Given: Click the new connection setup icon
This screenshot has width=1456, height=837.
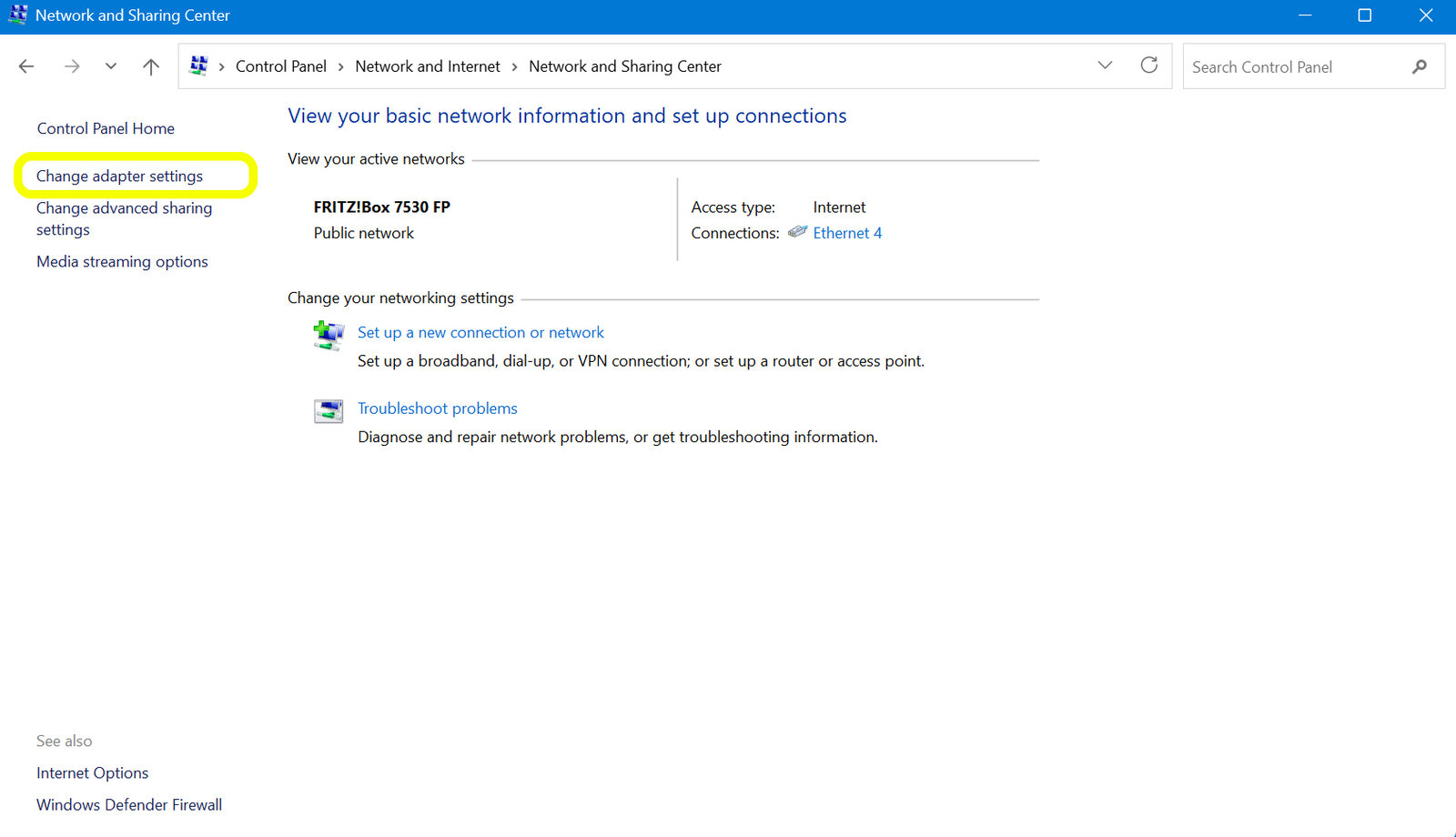Looking at the screenshot, I should tap(329, 336).
